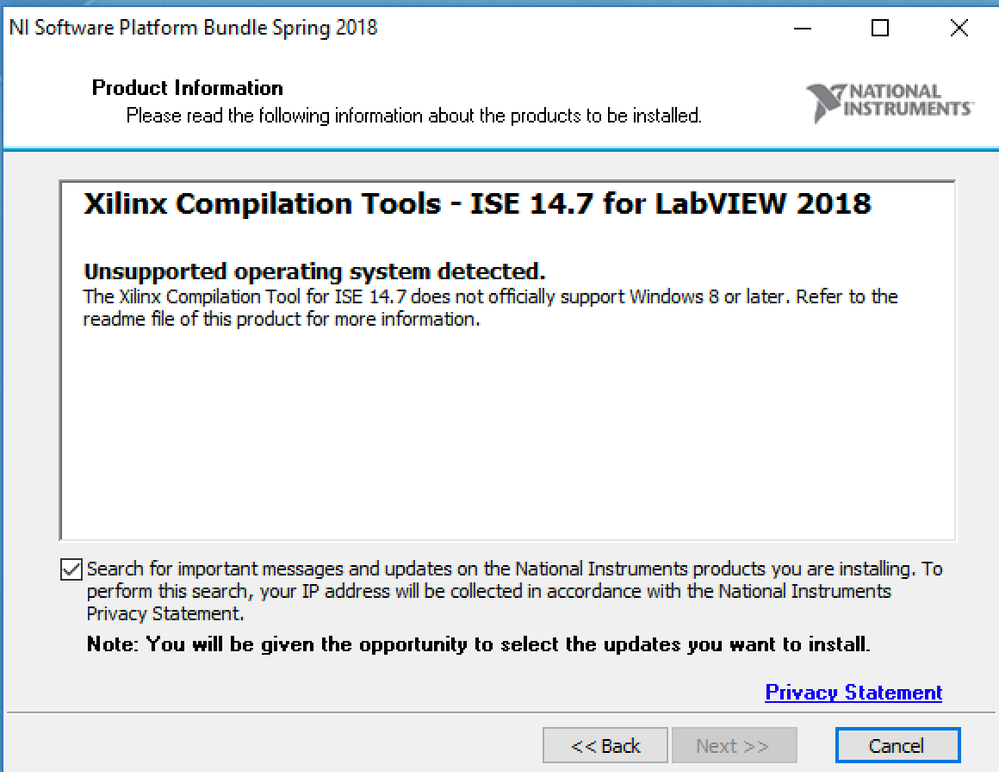Viewport: 999px width, 772px height.
Task: Uncheck the search for important messages checkbox
Action: coord(71,569)
